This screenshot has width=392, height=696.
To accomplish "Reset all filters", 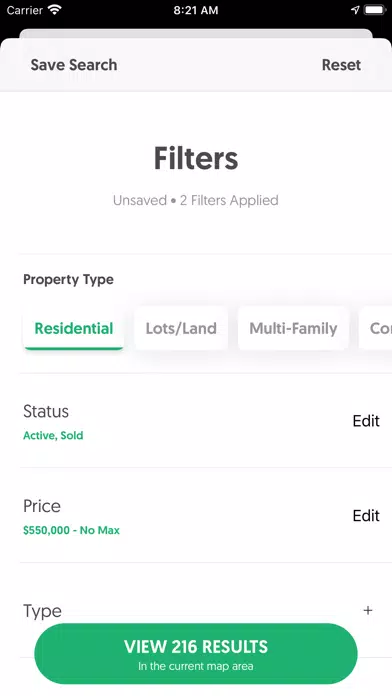I will click(341, 65).
